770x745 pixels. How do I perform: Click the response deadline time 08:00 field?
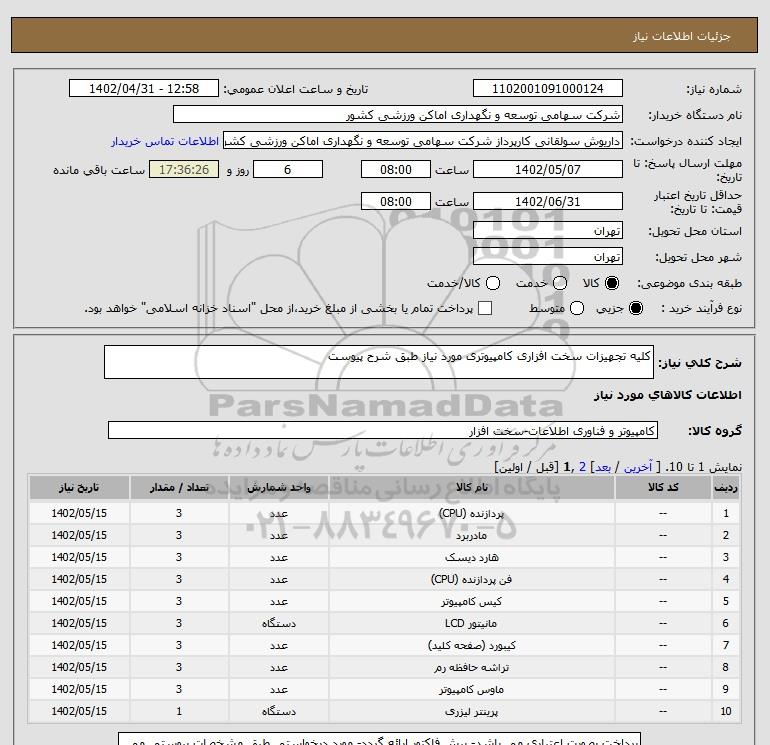coord(396,169)
